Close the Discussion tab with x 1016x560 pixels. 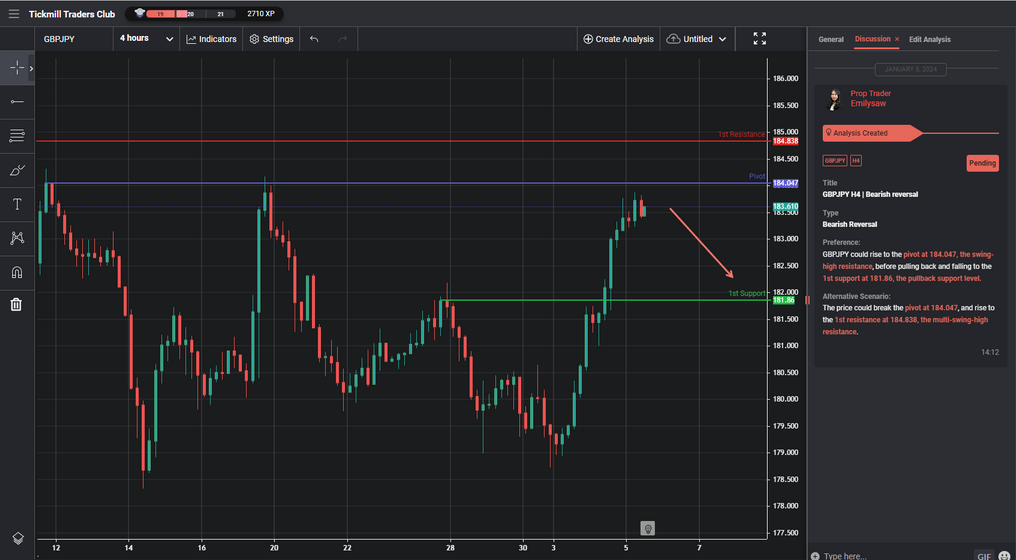[x=897, y=40]
